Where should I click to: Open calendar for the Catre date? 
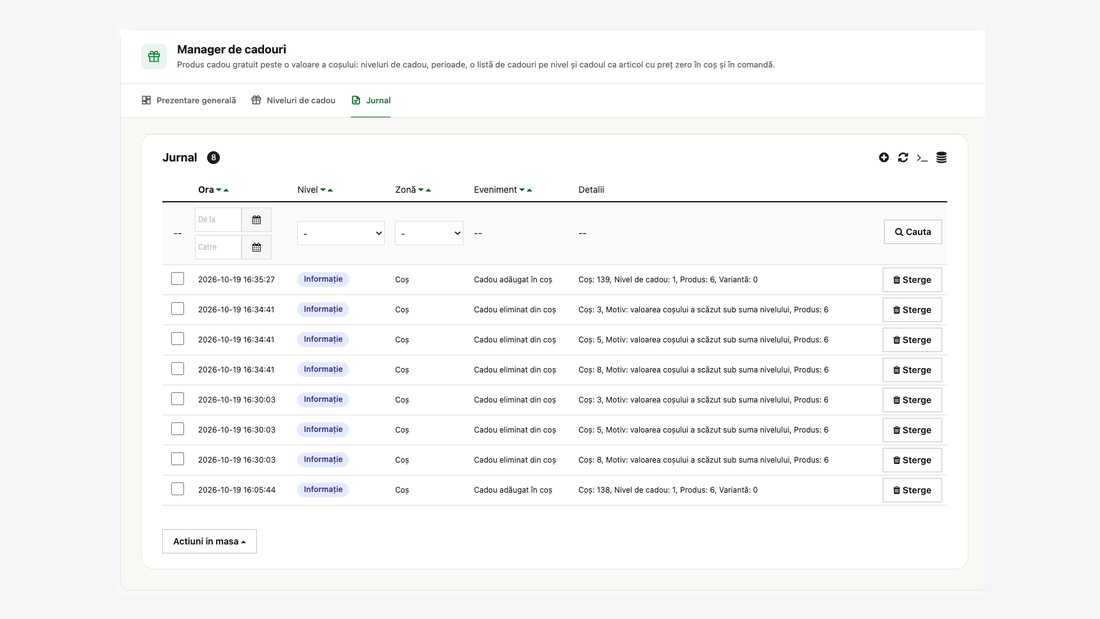click(257, 247)
